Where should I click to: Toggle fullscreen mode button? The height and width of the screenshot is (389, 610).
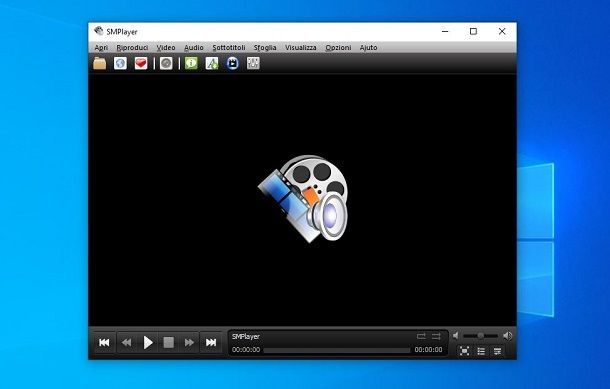(x=465, y=351)
